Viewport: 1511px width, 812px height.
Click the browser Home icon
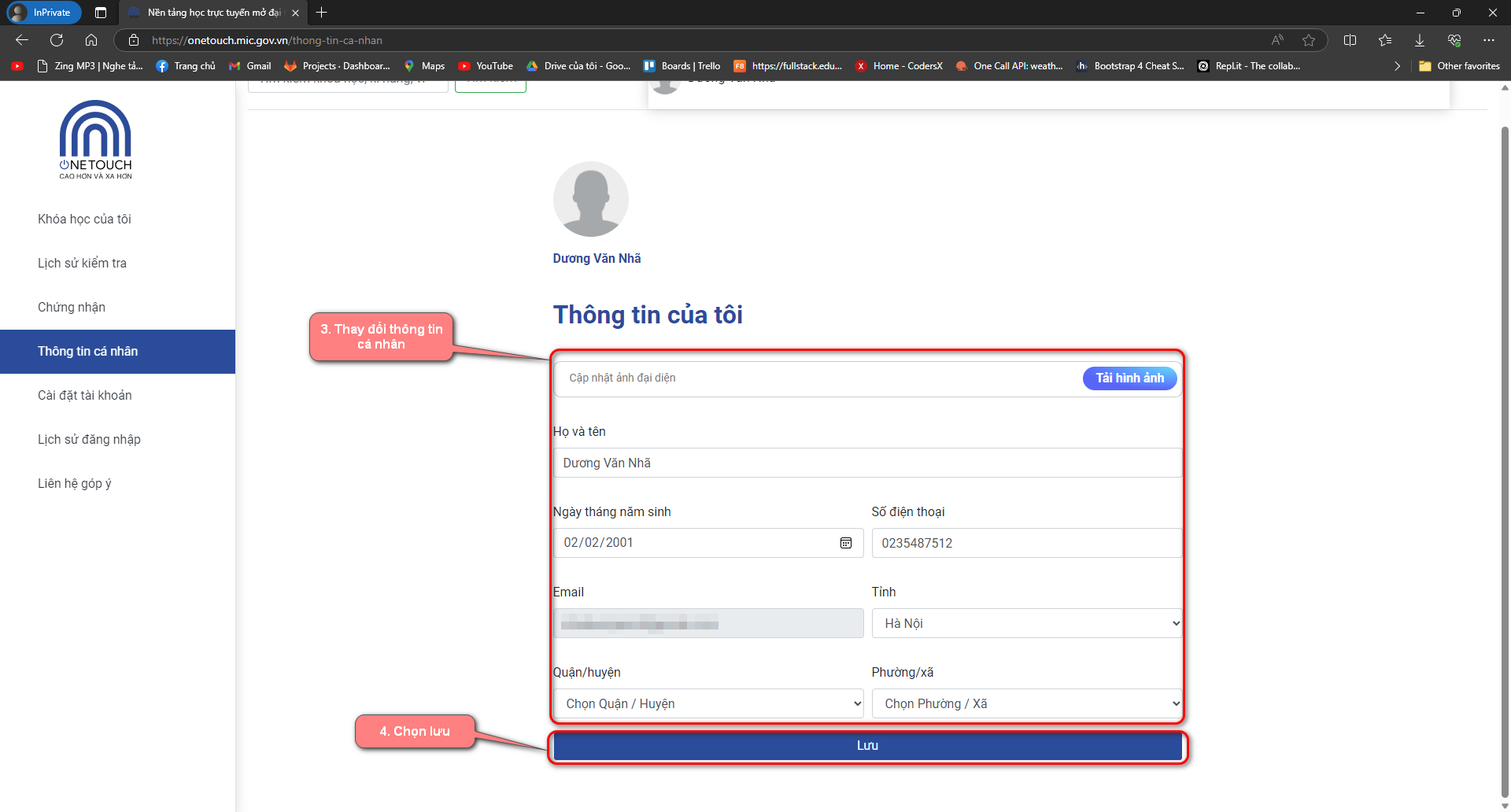(91, 40)
